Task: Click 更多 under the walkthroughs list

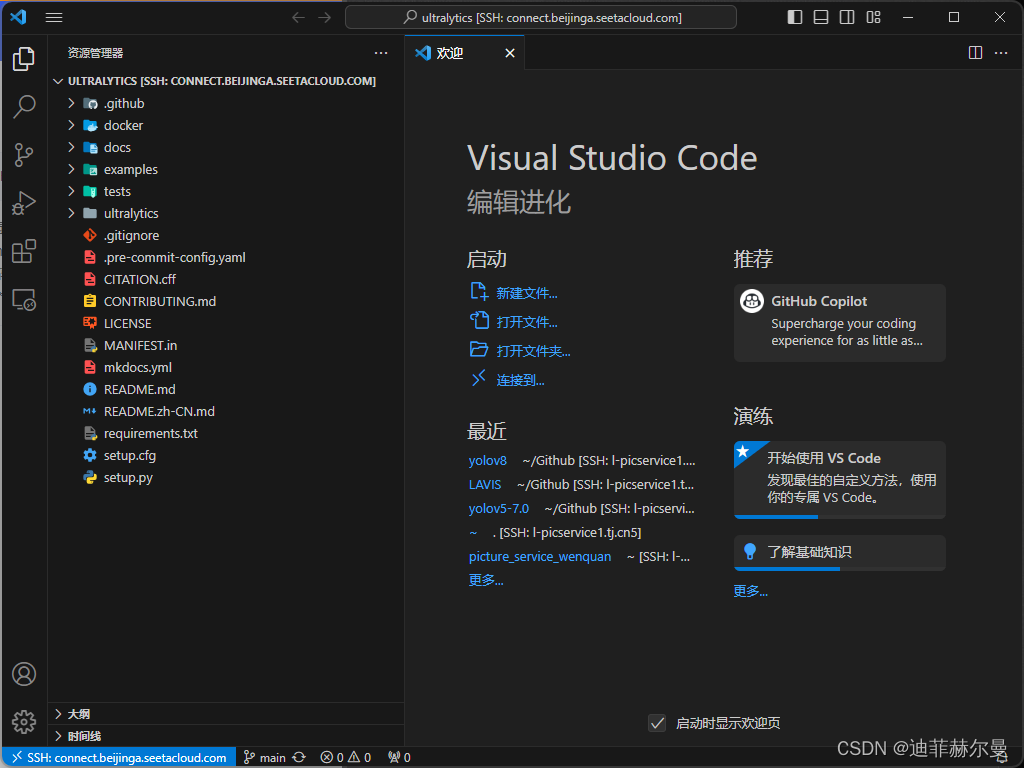Action: [x=750, y=591]
